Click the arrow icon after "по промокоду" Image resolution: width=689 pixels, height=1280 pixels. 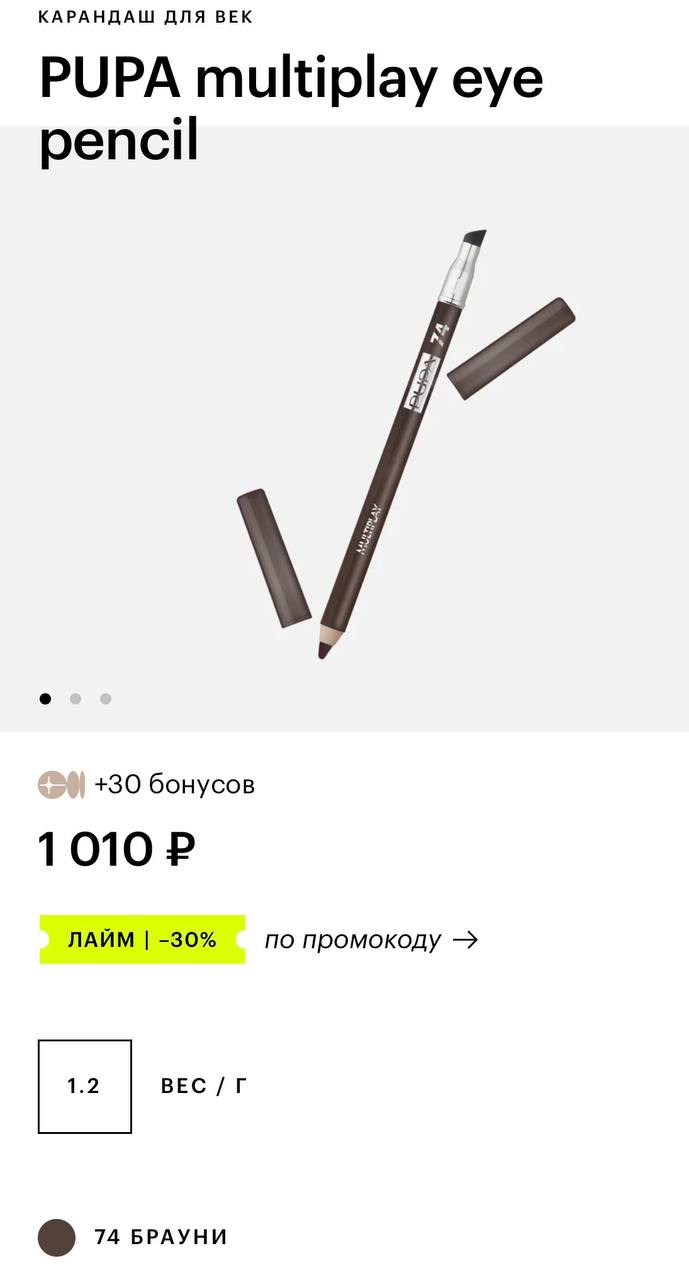click(466, 940)
